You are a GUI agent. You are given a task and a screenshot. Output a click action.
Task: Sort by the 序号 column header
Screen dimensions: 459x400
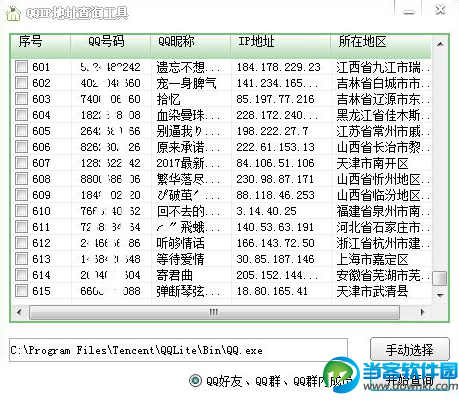(40, 45)
